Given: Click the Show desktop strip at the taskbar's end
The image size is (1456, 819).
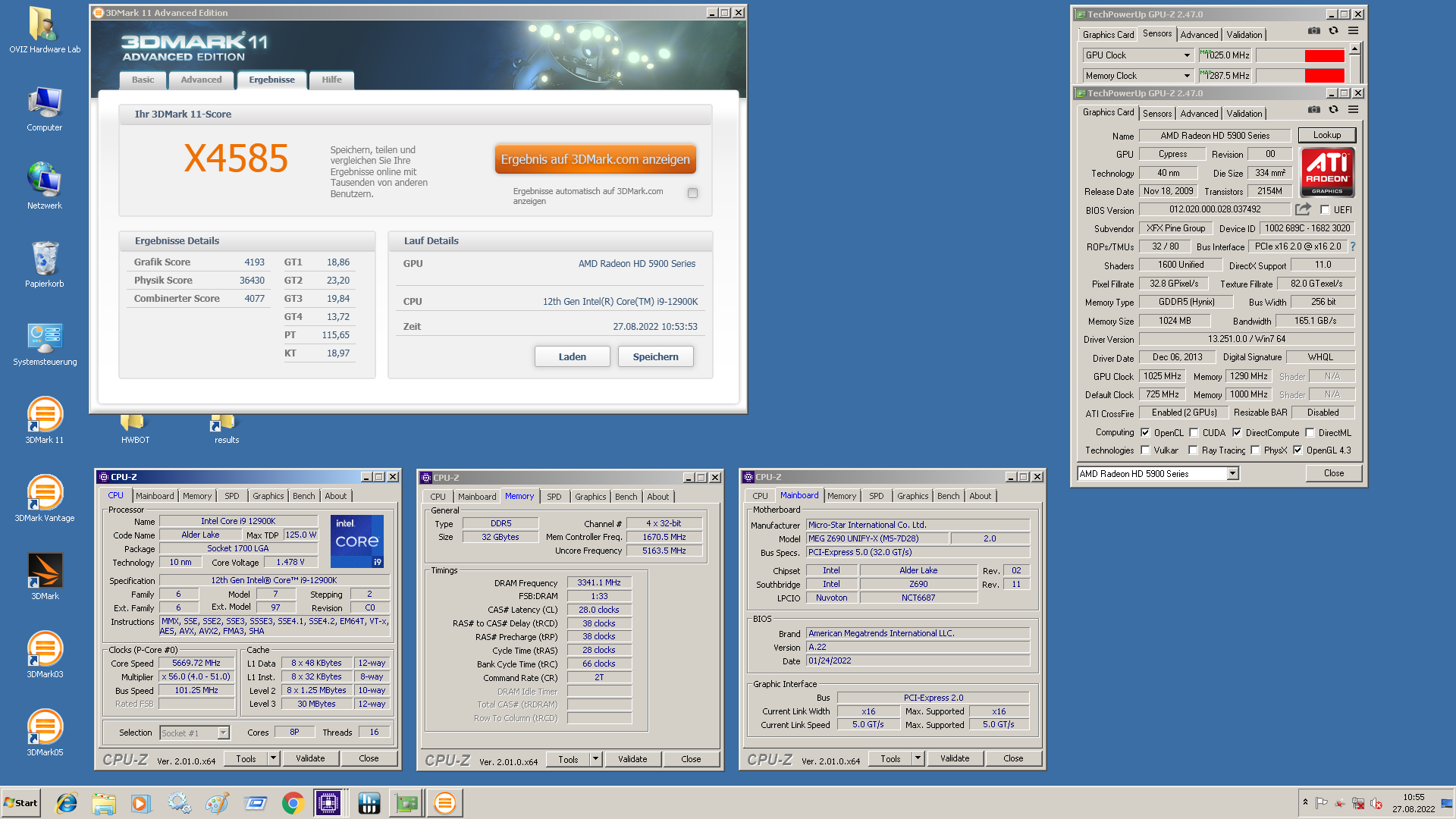Looking at the screenshot, I should 1448,803.
